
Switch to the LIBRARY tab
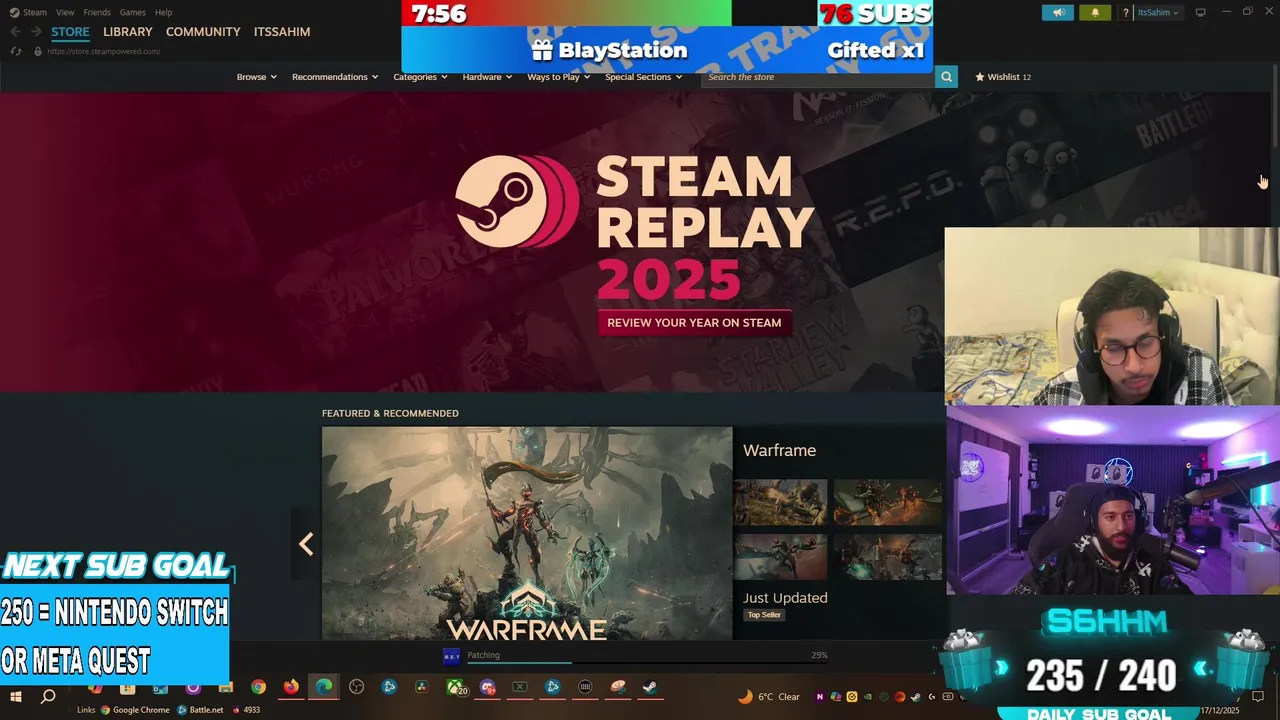point(128,32)
